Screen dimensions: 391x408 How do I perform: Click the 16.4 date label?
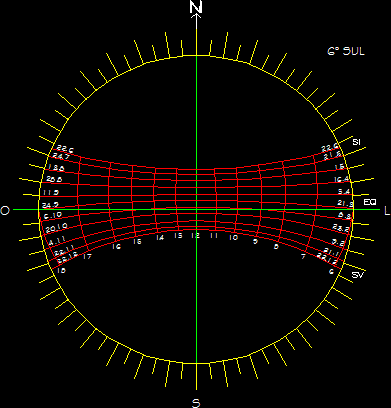pos(342,180)
